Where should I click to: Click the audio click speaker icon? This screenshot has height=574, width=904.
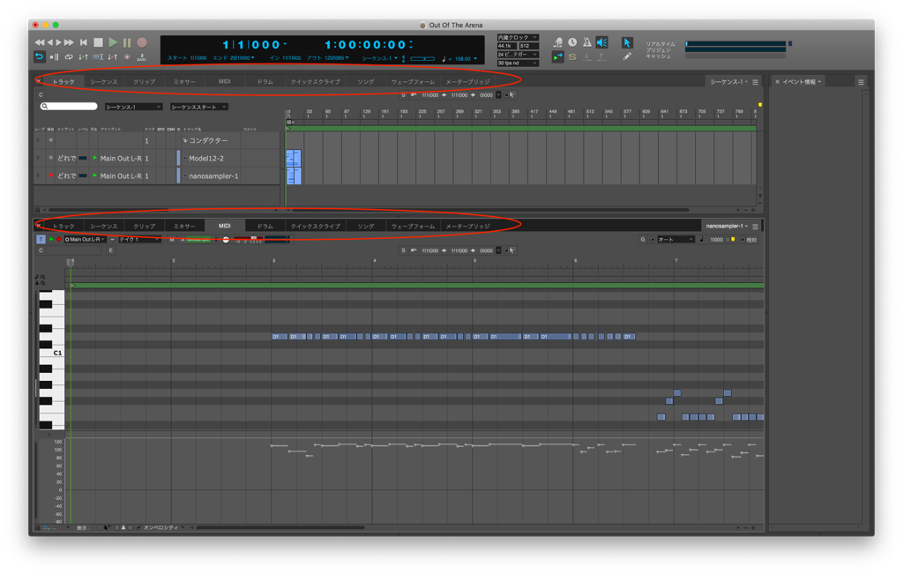[x=601, y=42]
